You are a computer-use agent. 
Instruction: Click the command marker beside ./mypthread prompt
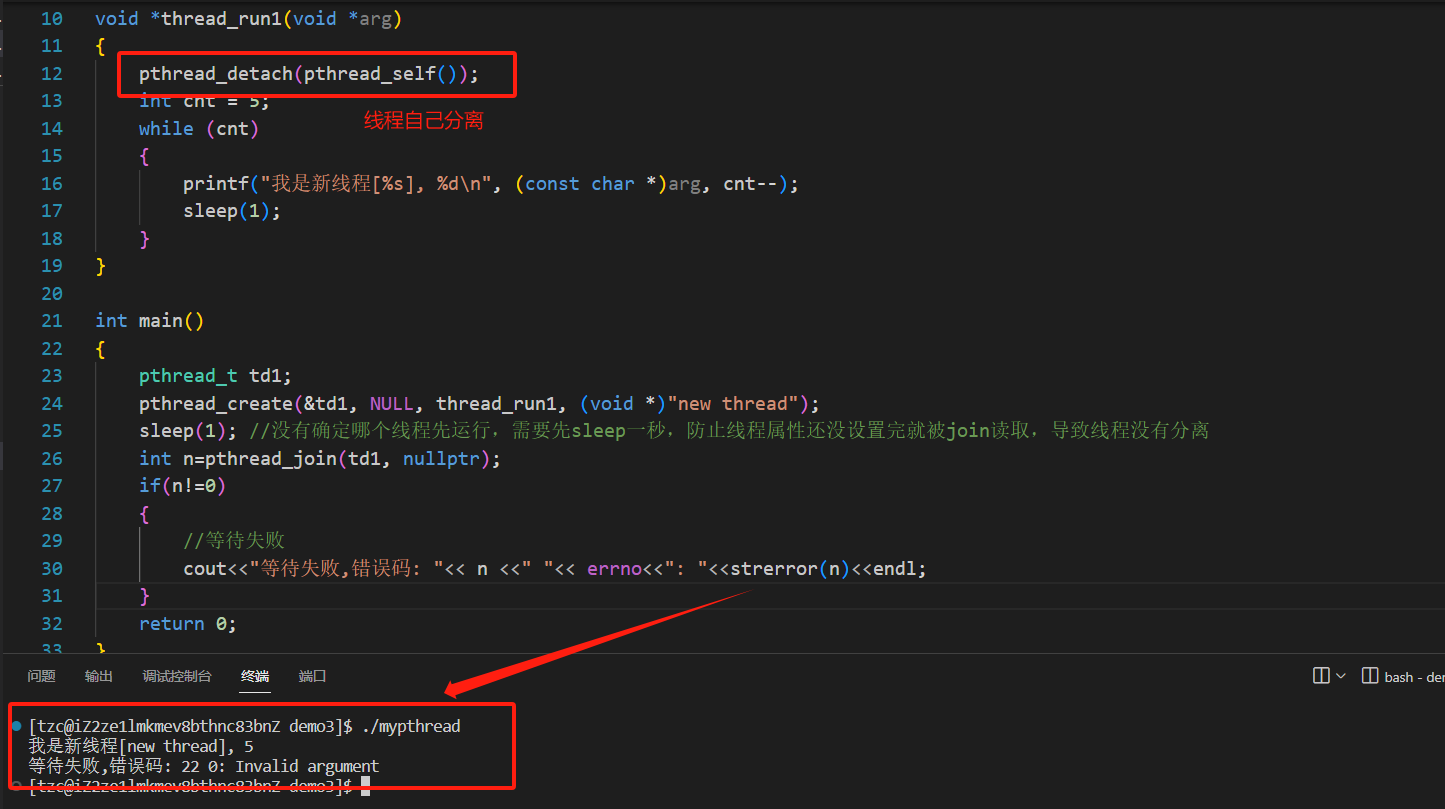click(16, 726)
